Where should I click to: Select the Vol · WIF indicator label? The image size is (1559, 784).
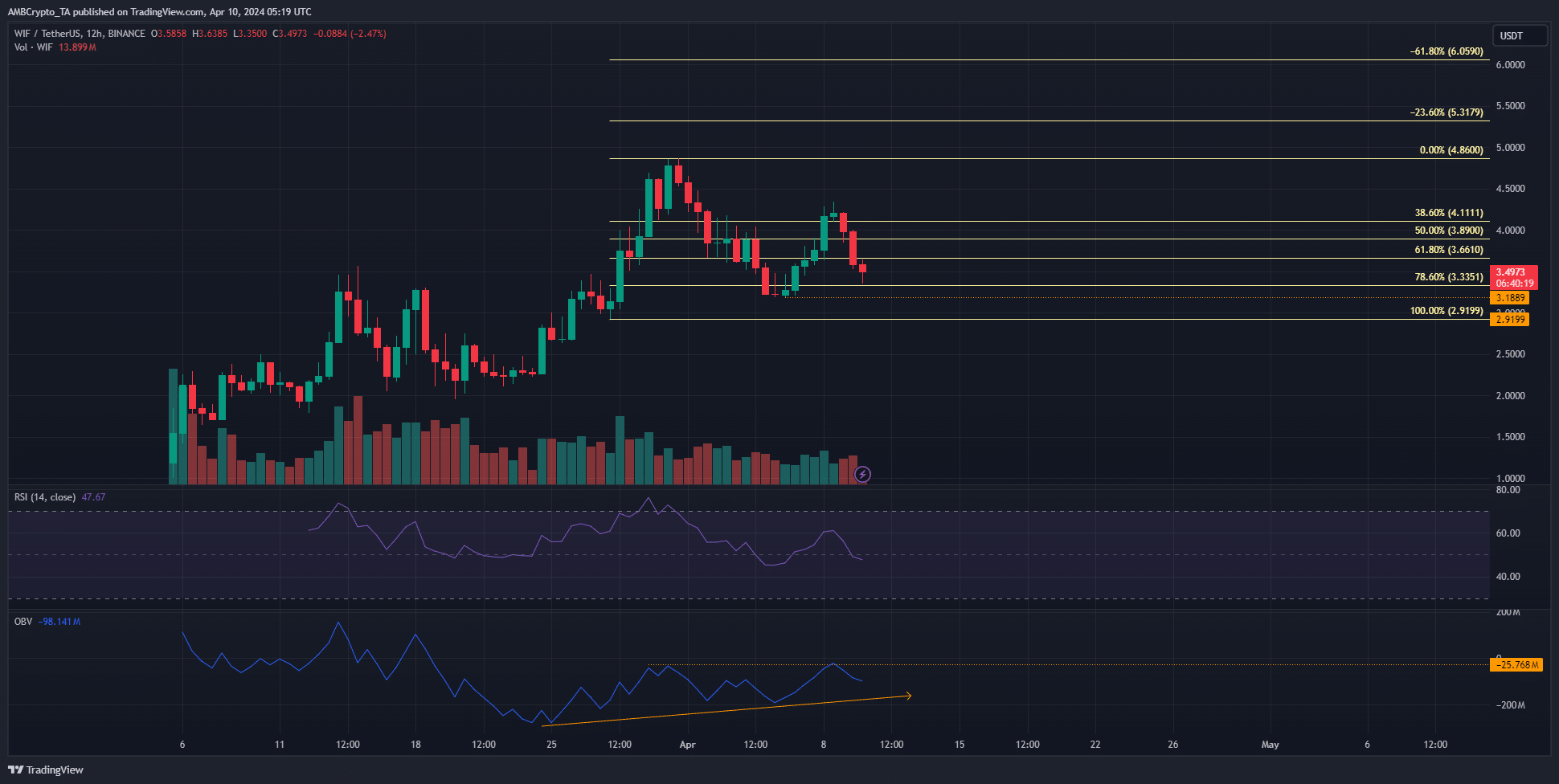pyautogui.click(x=34, y=47)
